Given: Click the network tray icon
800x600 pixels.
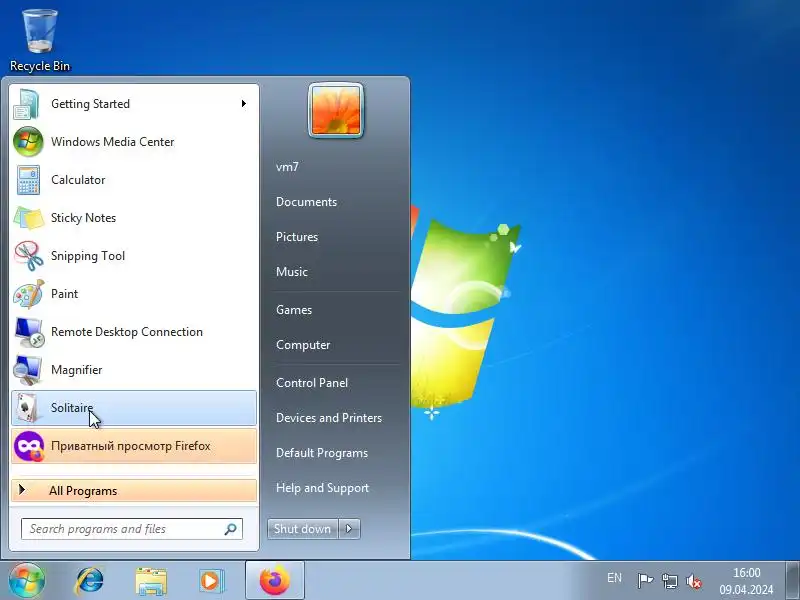Looking at the screenshot, I should click(x=669, y=581).
